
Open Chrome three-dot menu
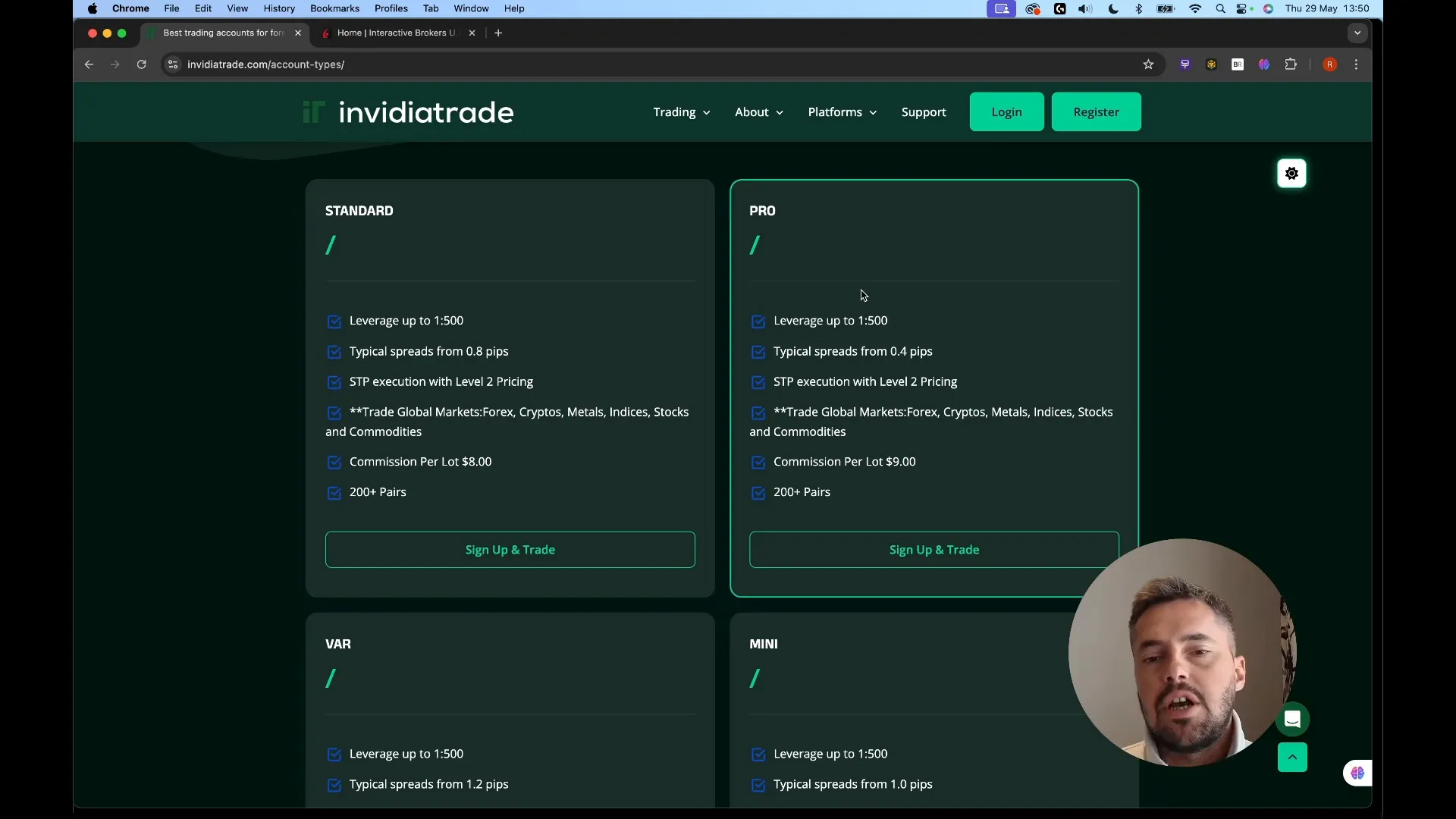click(x=1356, y=64)
